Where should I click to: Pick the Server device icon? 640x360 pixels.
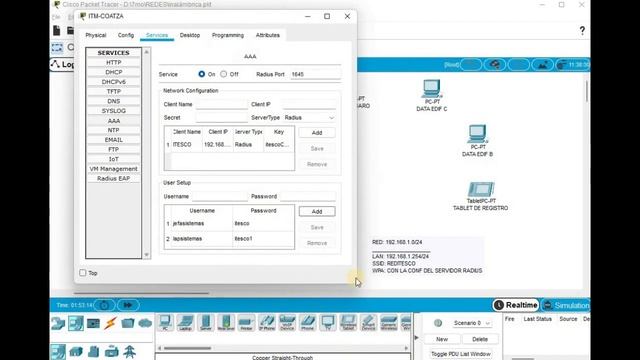tap(206, 322)
